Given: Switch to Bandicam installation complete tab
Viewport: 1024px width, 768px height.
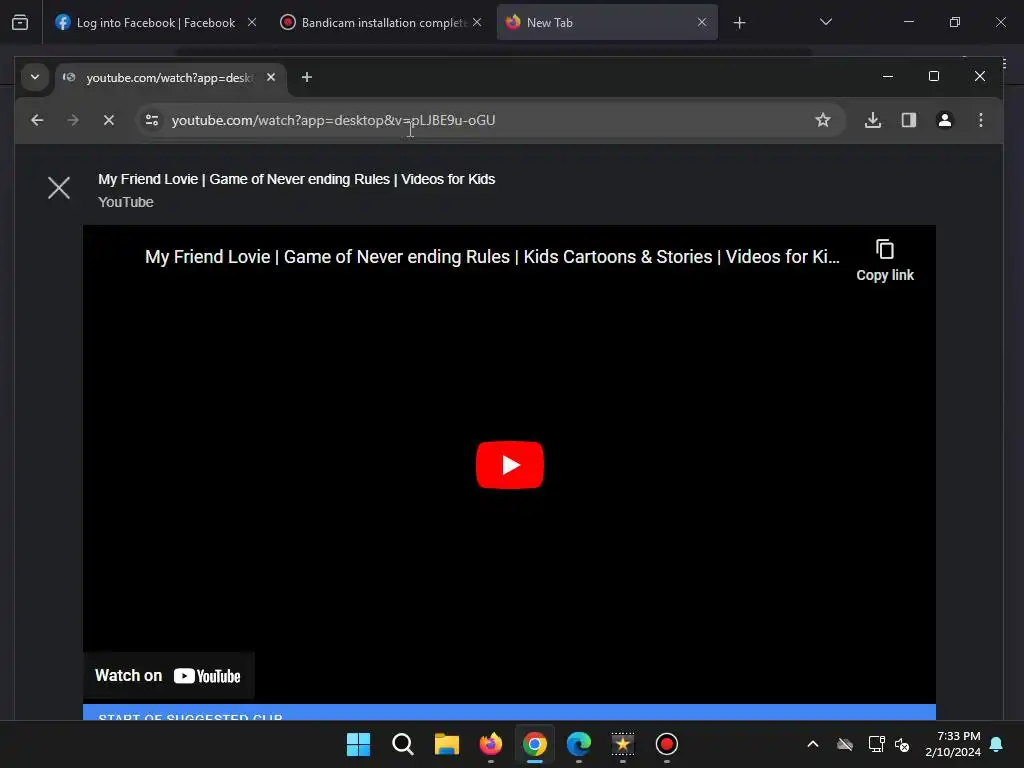Looking at the screenshot, I should coord(382,22).
